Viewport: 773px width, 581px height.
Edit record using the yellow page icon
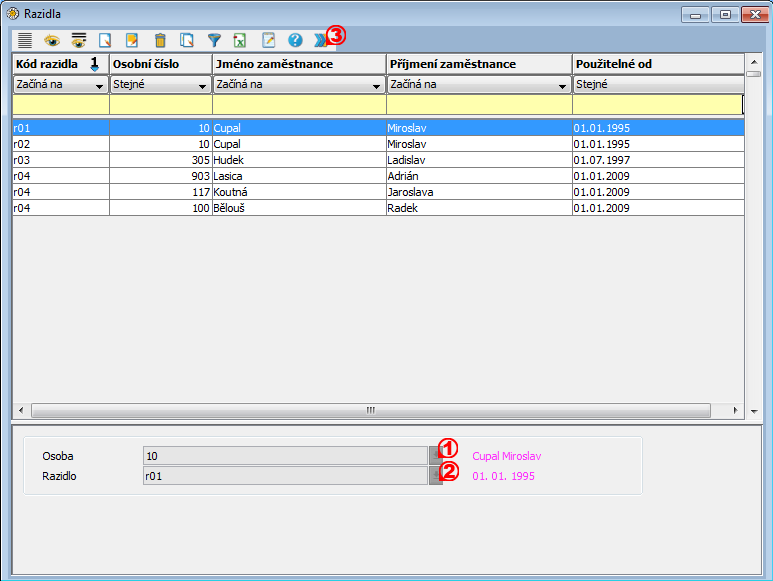pyautogui.click(x=132, y=41)
